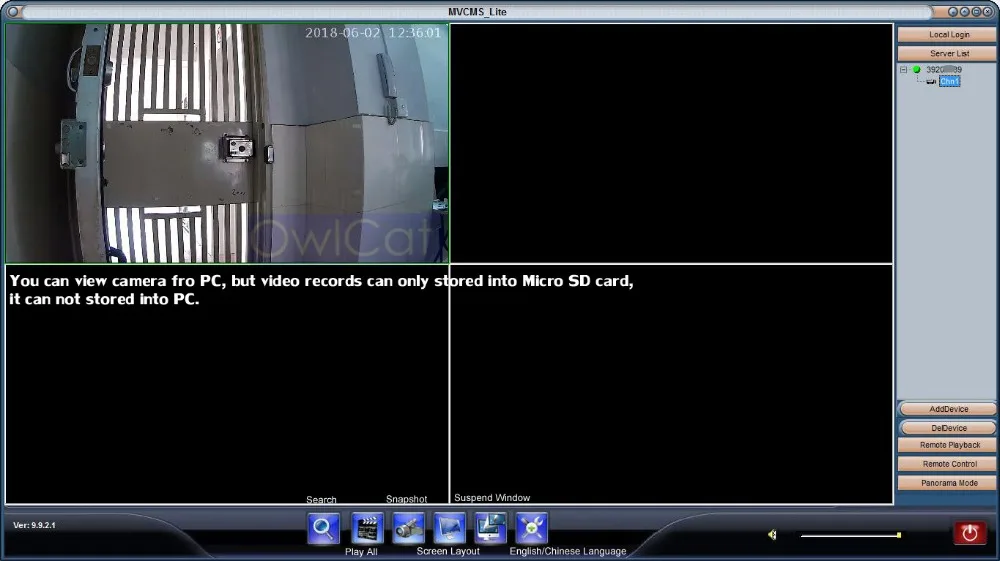Mute audio using the speaker icon

click(x=772, y=535)
